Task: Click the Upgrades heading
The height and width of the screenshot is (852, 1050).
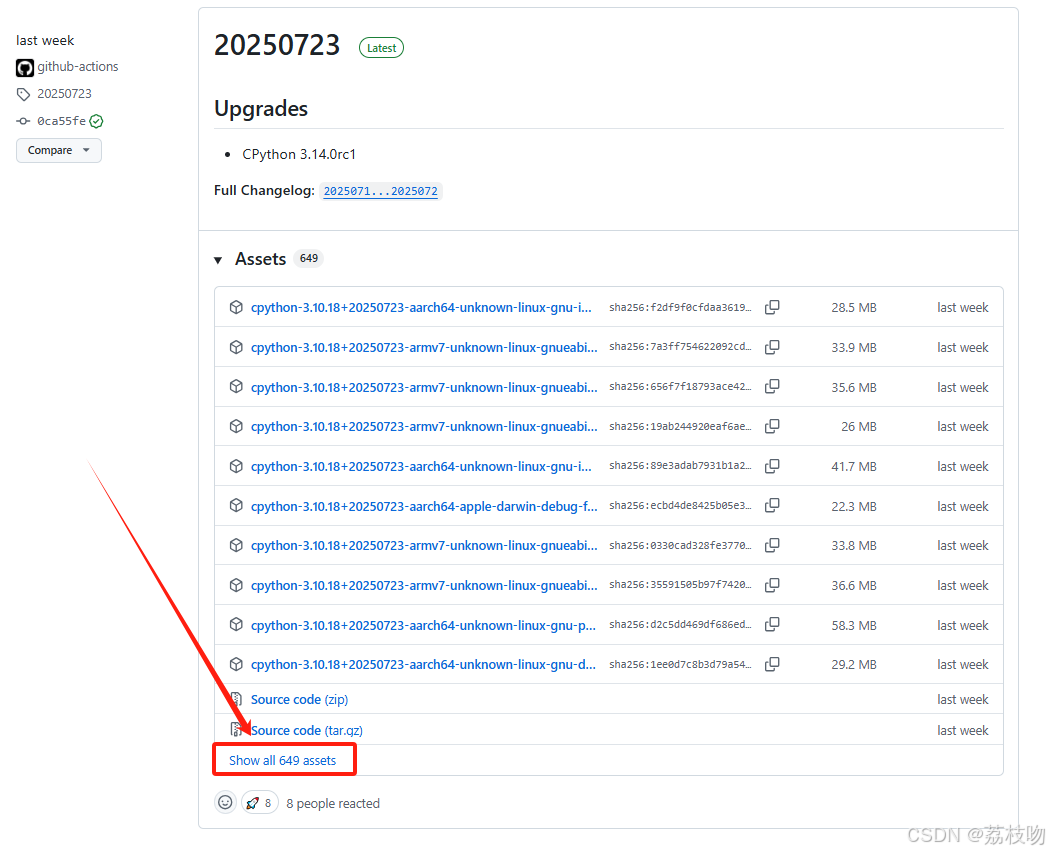Action: 261,109
